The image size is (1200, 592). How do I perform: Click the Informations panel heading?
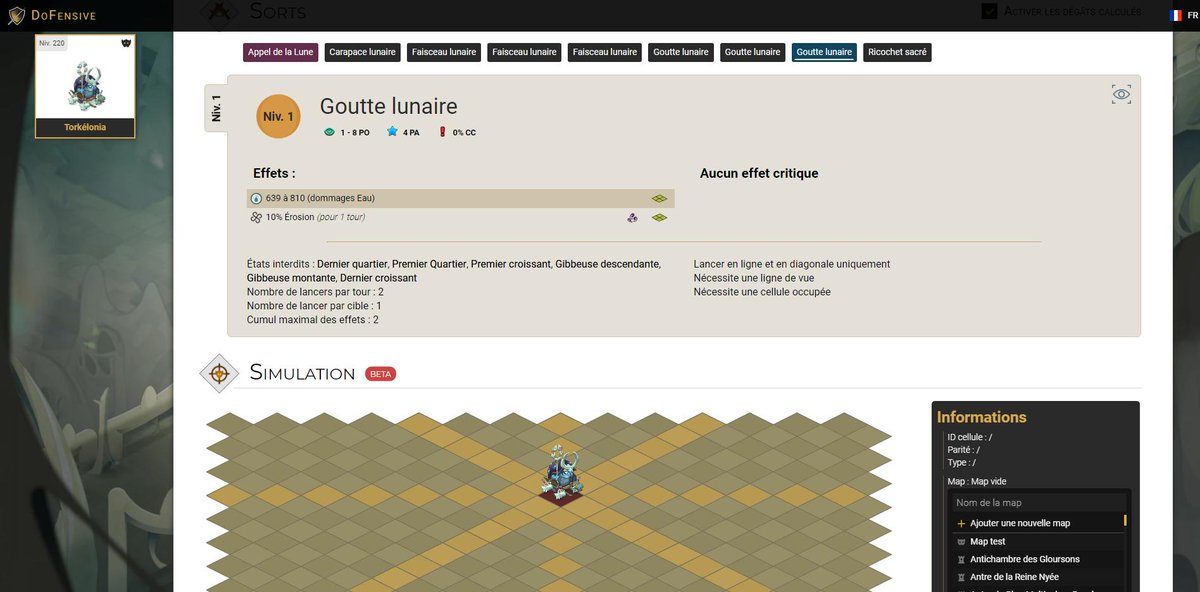(982, 417)
